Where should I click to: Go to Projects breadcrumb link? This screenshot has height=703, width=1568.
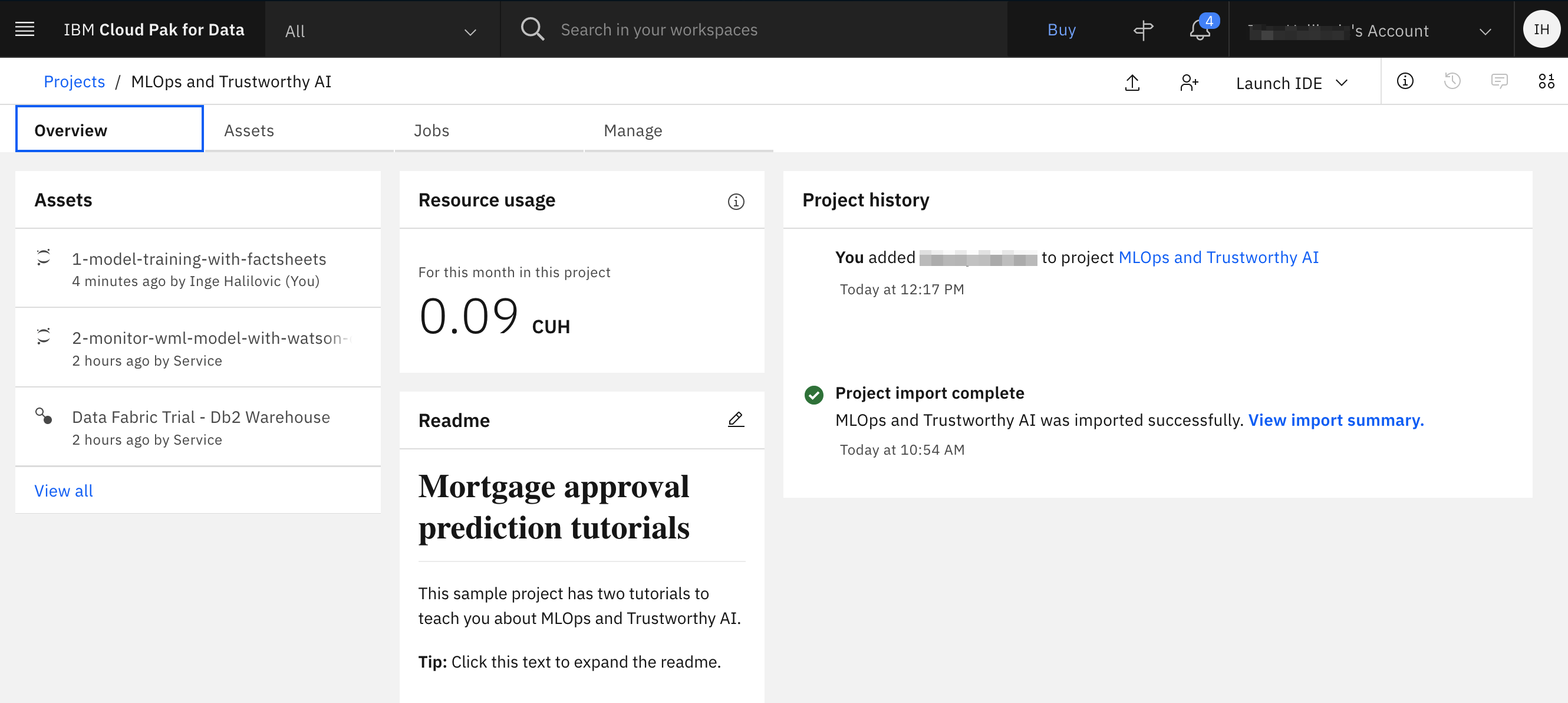tap(74, 81)
